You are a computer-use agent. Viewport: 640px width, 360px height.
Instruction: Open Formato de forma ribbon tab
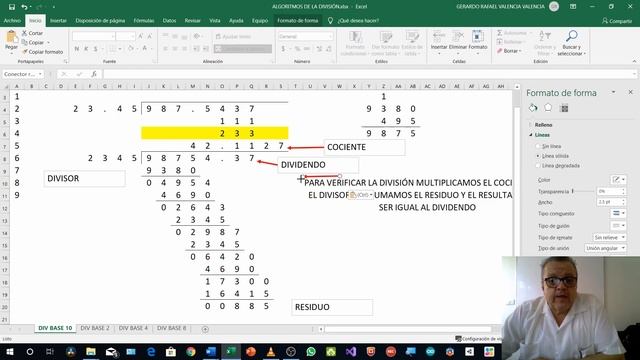tap(298, 20)
